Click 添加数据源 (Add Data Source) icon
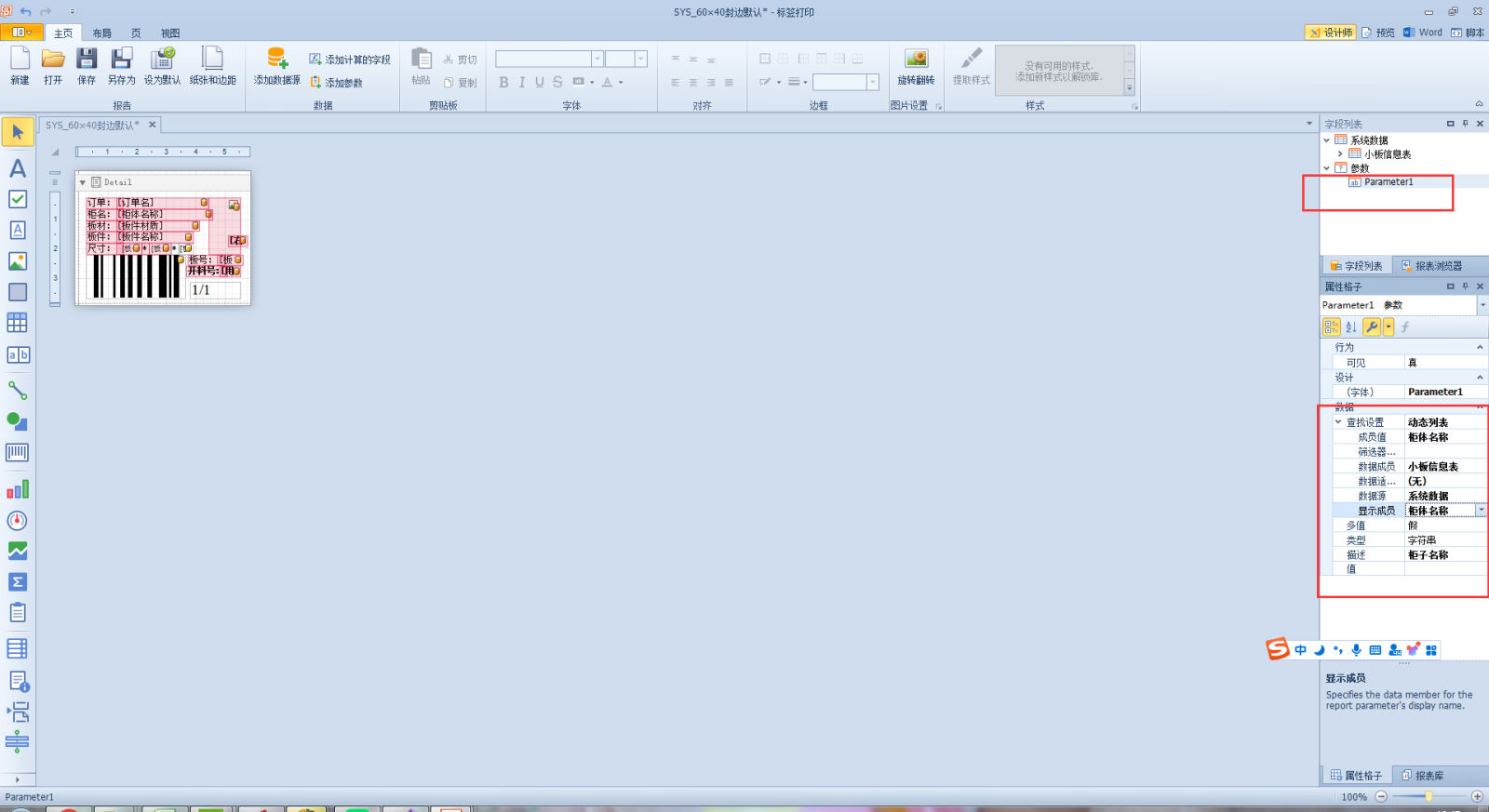Image resolution: width=1489 pixels, height=812 pixels. tap(276, 65)
